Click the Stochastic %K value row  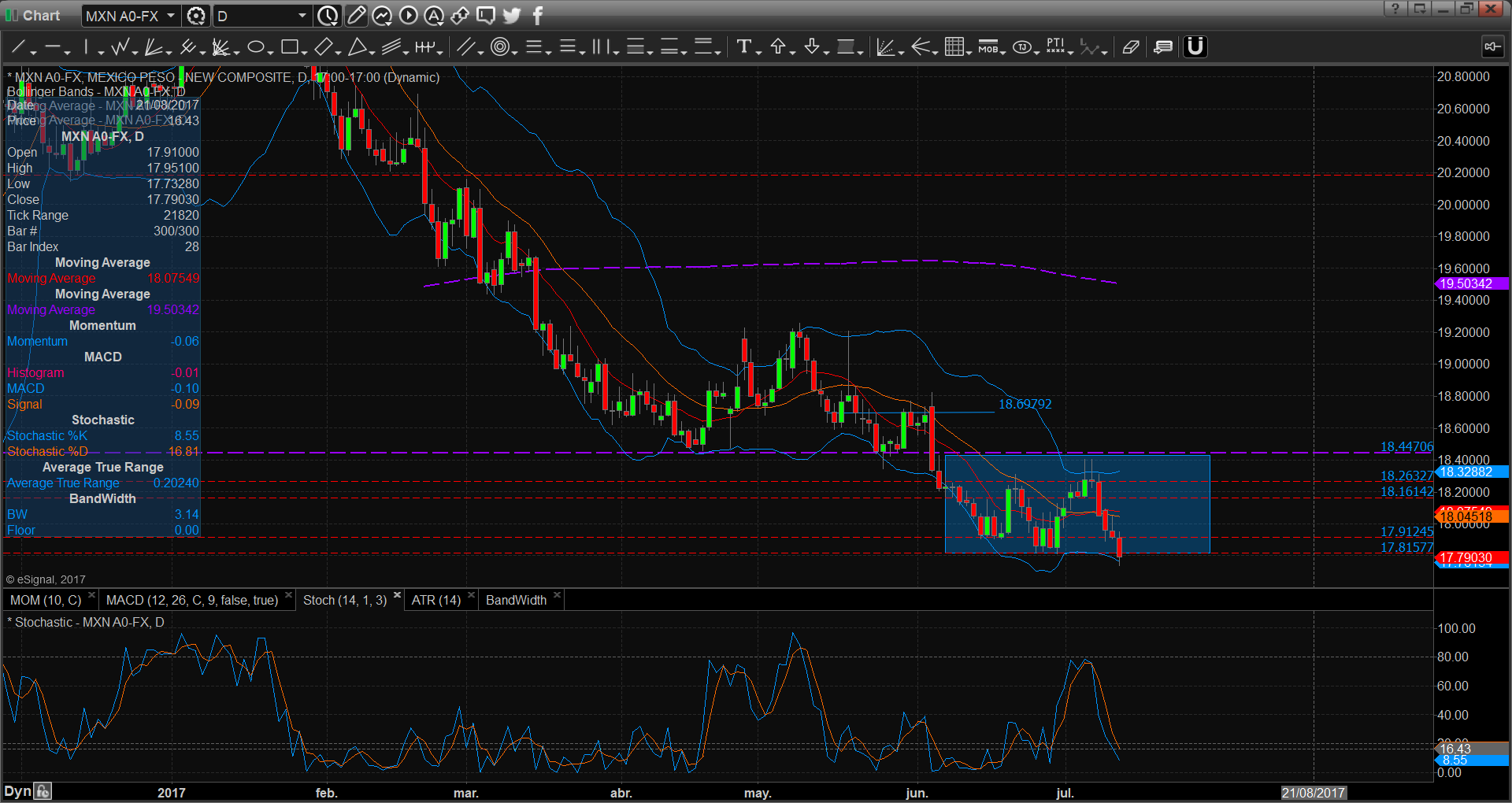pyautogui.click(x=102, y=435)
